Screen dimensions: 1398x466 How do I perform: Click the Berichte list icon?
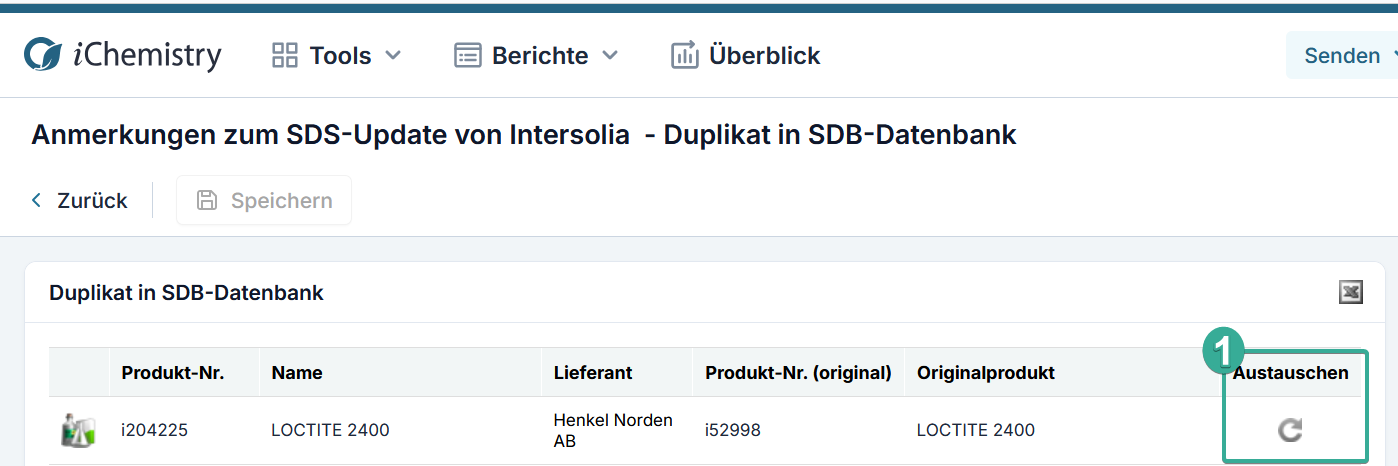coord(467,55)
